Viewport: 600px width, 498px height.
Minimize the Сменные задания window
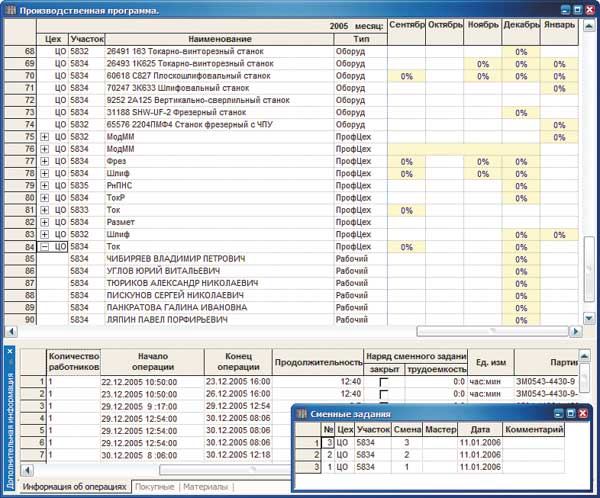pyautogui.click(x=559, y=413)
